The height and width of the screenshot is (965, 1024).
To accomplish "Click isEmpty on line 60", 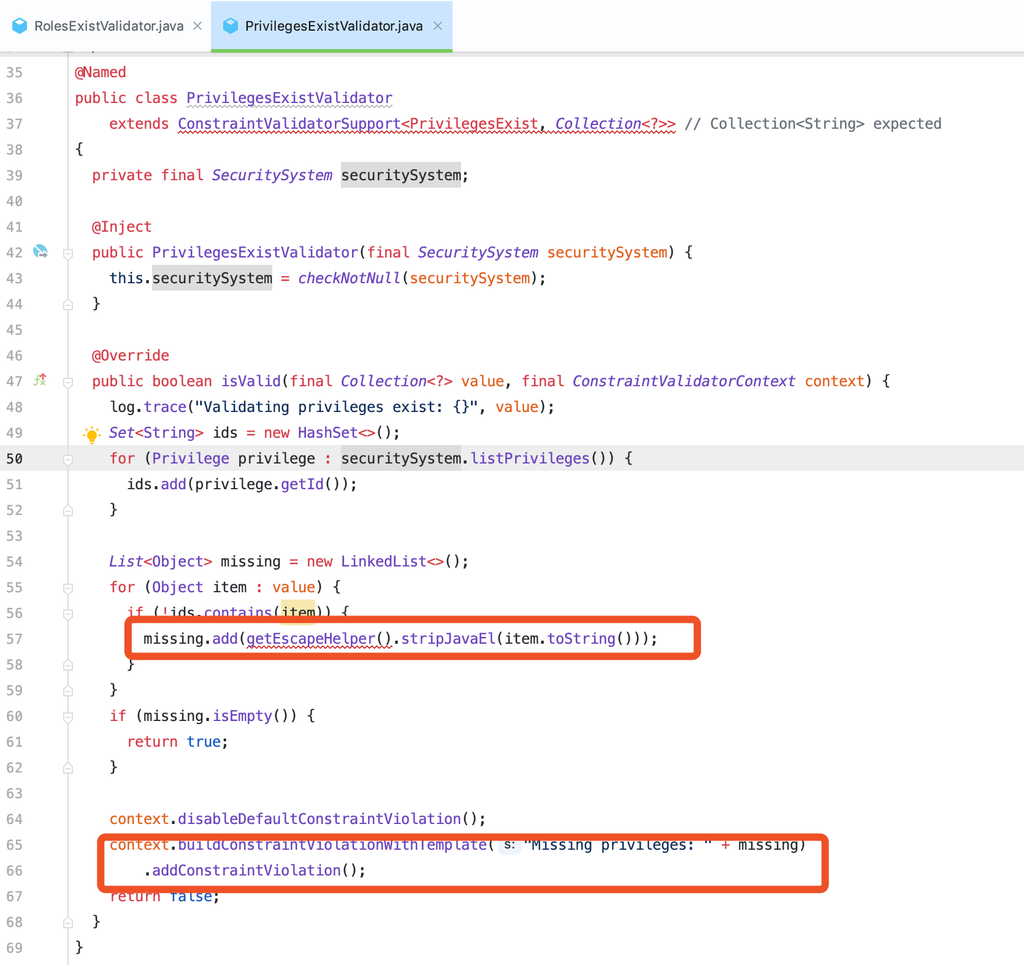I will [x=242, y=716].
